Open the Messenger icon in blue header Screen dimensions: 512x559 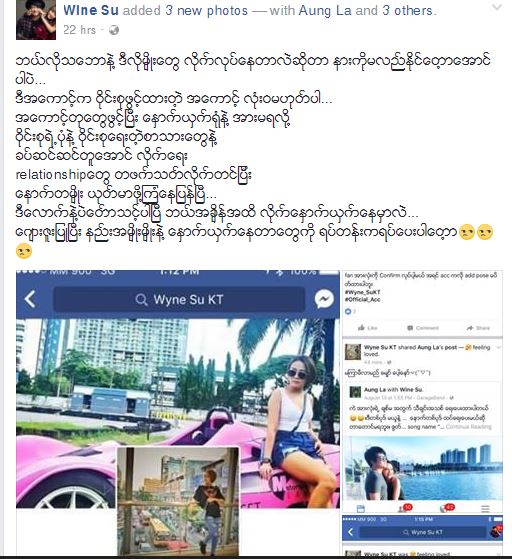coord(324,299)
